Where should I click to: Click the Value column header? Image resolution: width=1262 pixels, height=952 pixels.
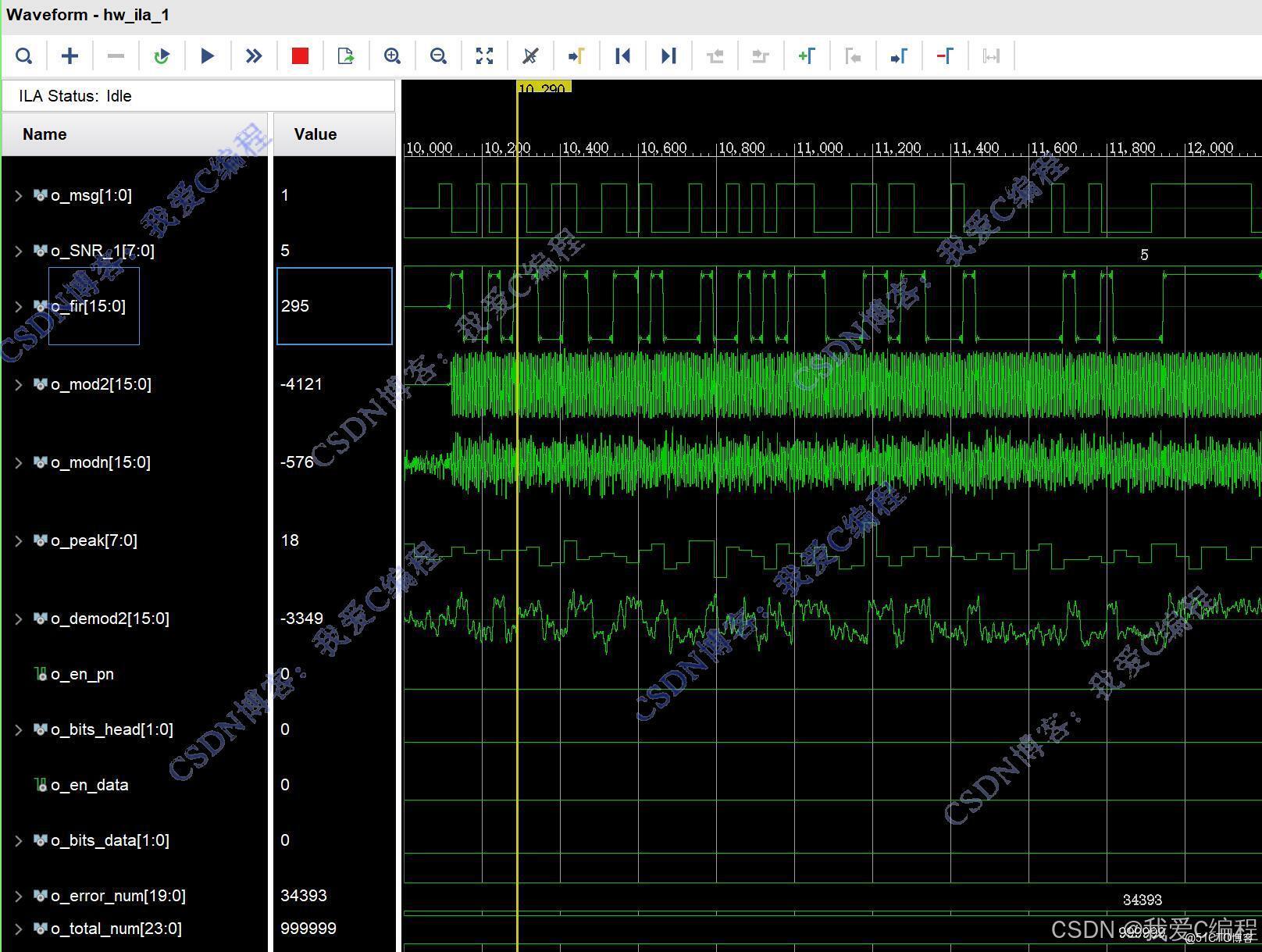pos(333,134)
